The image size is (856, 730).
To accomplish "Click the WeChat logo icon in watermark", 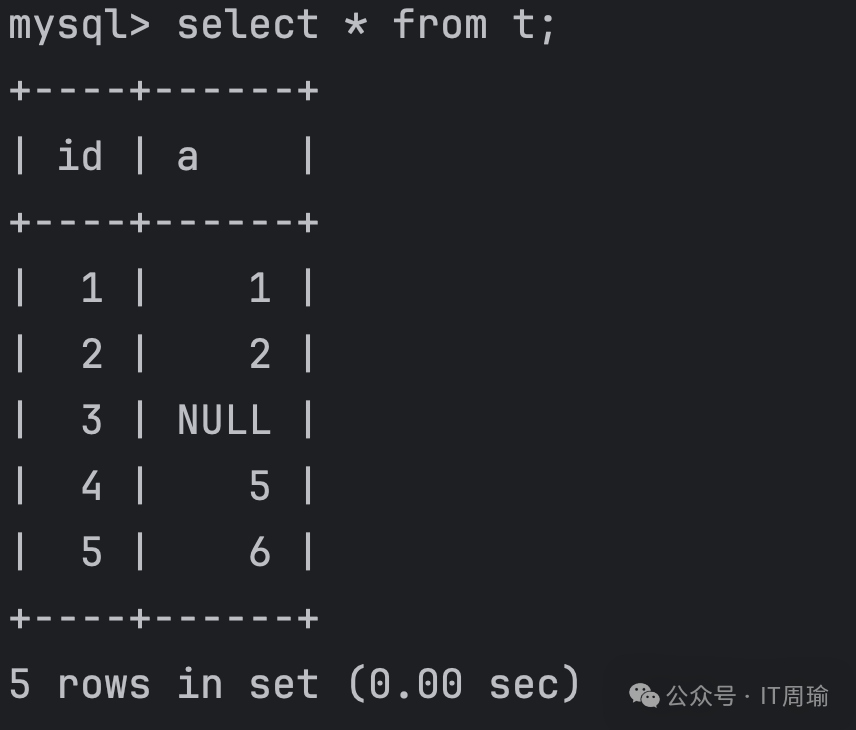I will click(644, 695).
